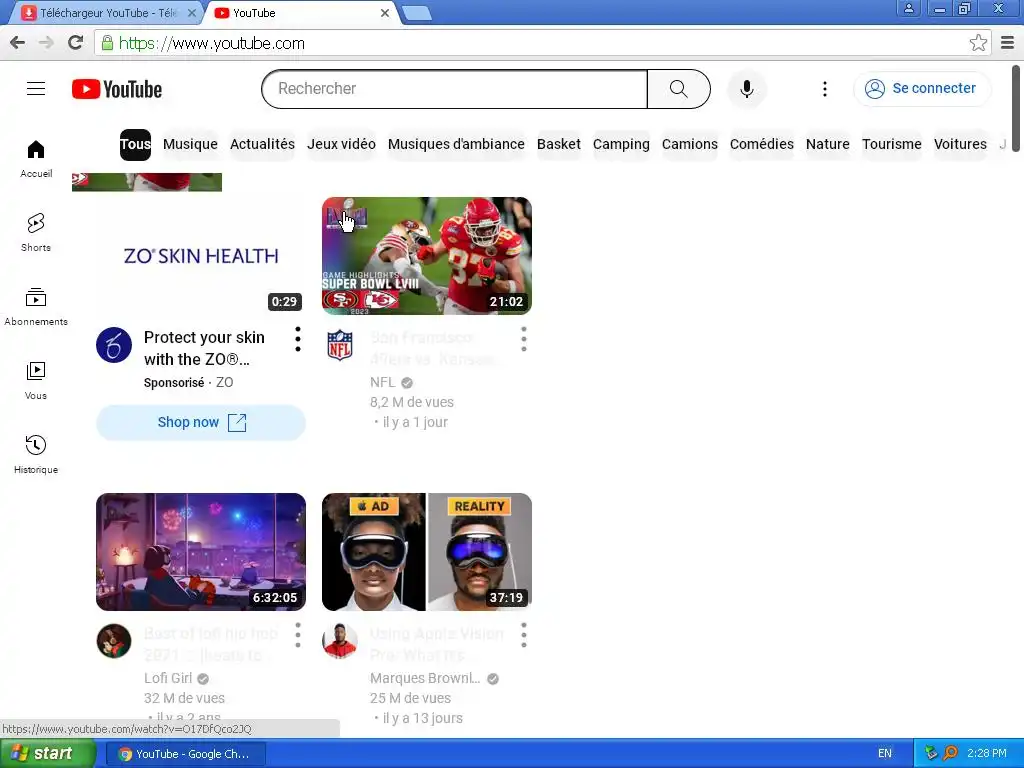
Task: Click the page vertical scrollbar
Action: pos(1016,108)
